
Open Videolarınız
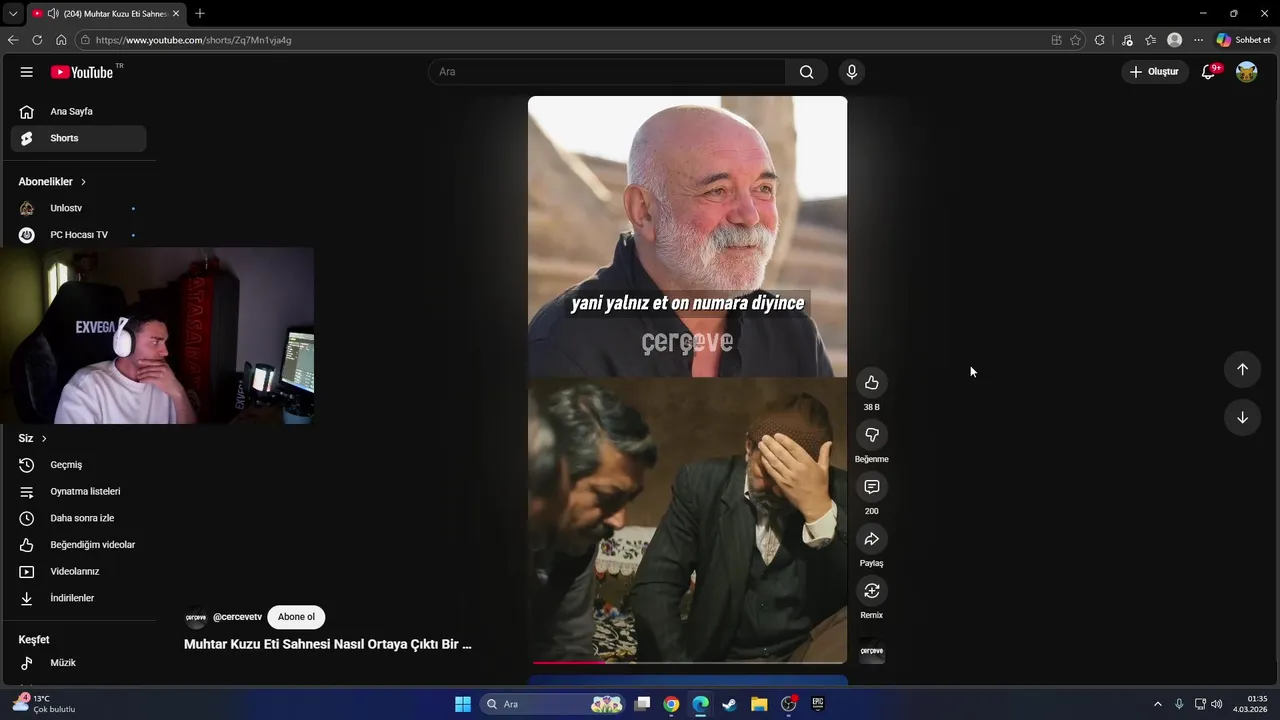pyautogui.click(x=78, y=572)
